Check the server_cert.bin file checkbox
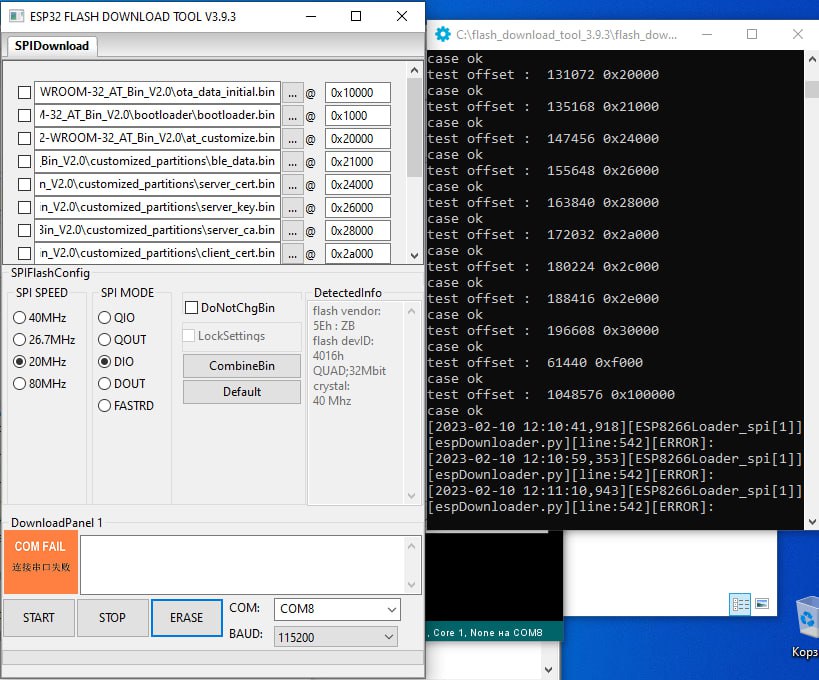The height and width of the screenshot is (680, 819). click(25, 184)
